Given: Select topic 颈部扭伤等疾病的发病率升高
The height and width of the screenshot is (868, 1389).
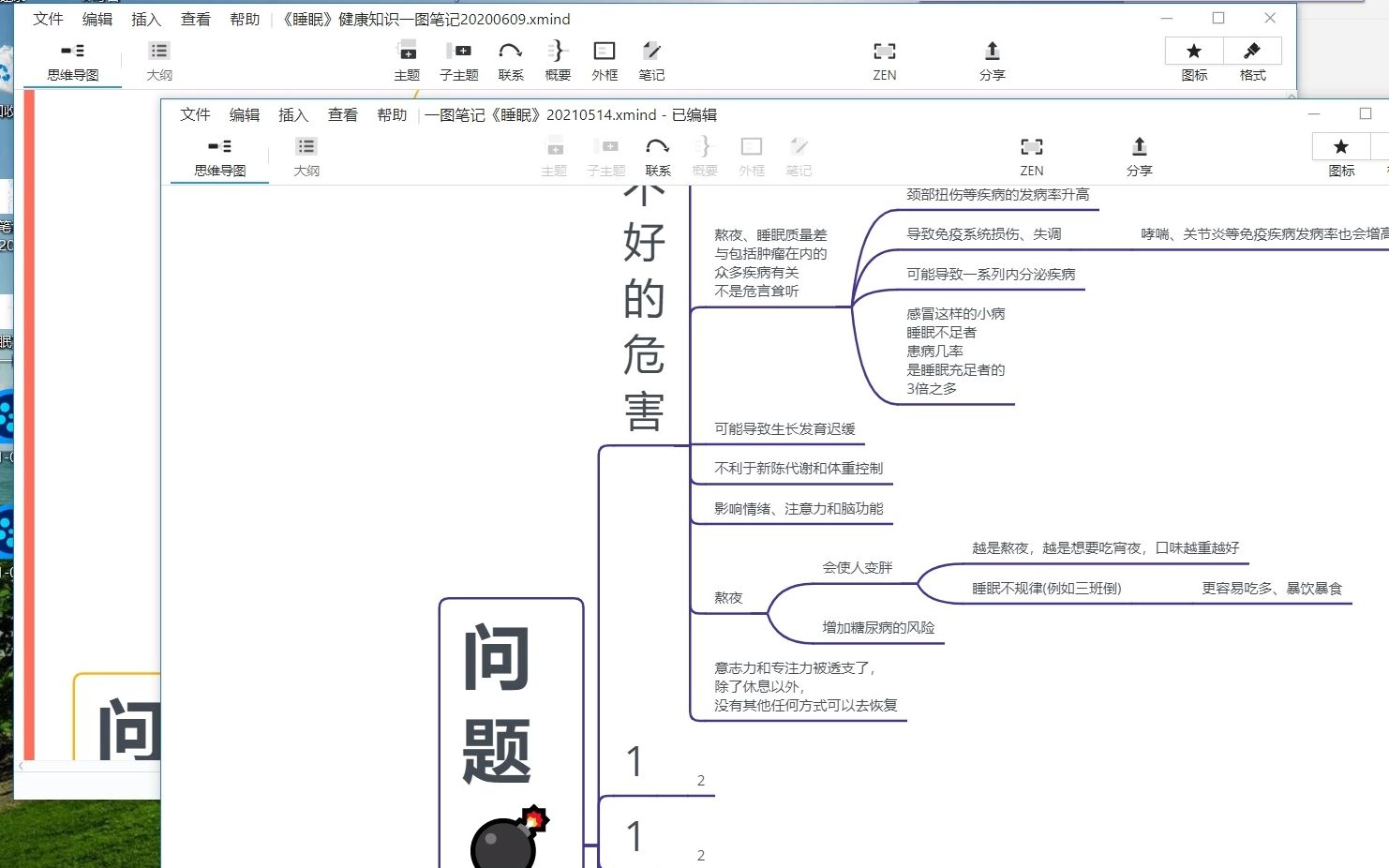Looking at the screenshot, I should click(x=997, y=194).
